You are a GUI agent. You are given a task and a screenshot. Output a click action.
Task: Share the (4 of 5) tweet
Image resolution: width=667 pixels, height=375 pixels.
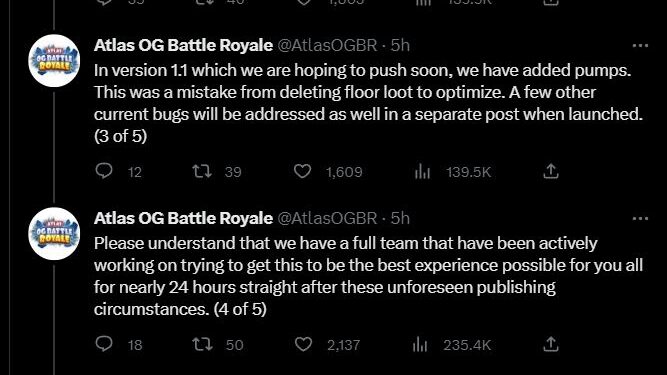pos(550,344)
